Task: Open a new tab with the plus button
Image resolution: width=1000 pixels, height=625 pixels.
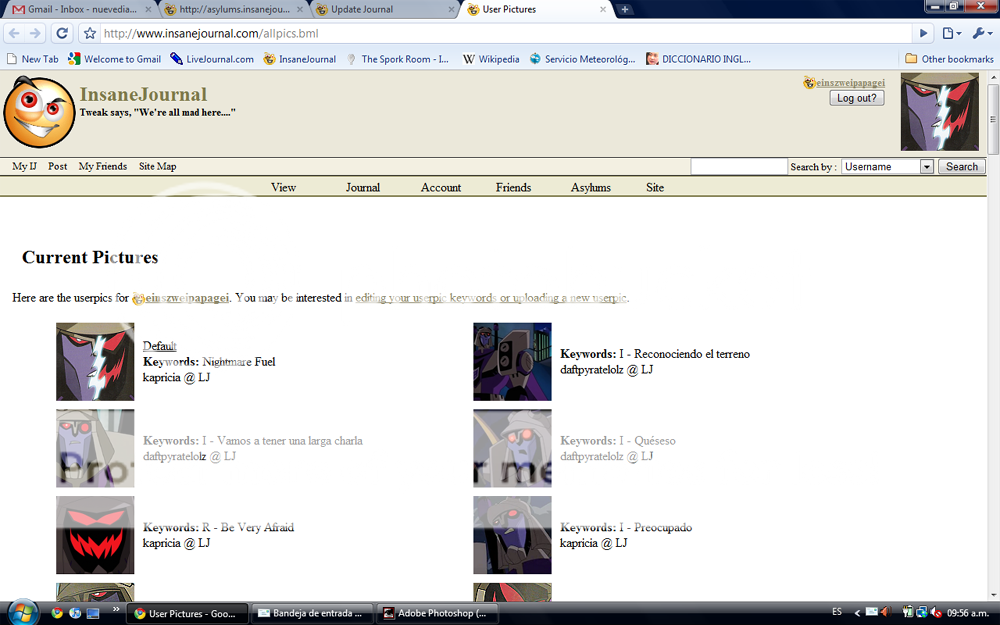Action: click(625, 9)
